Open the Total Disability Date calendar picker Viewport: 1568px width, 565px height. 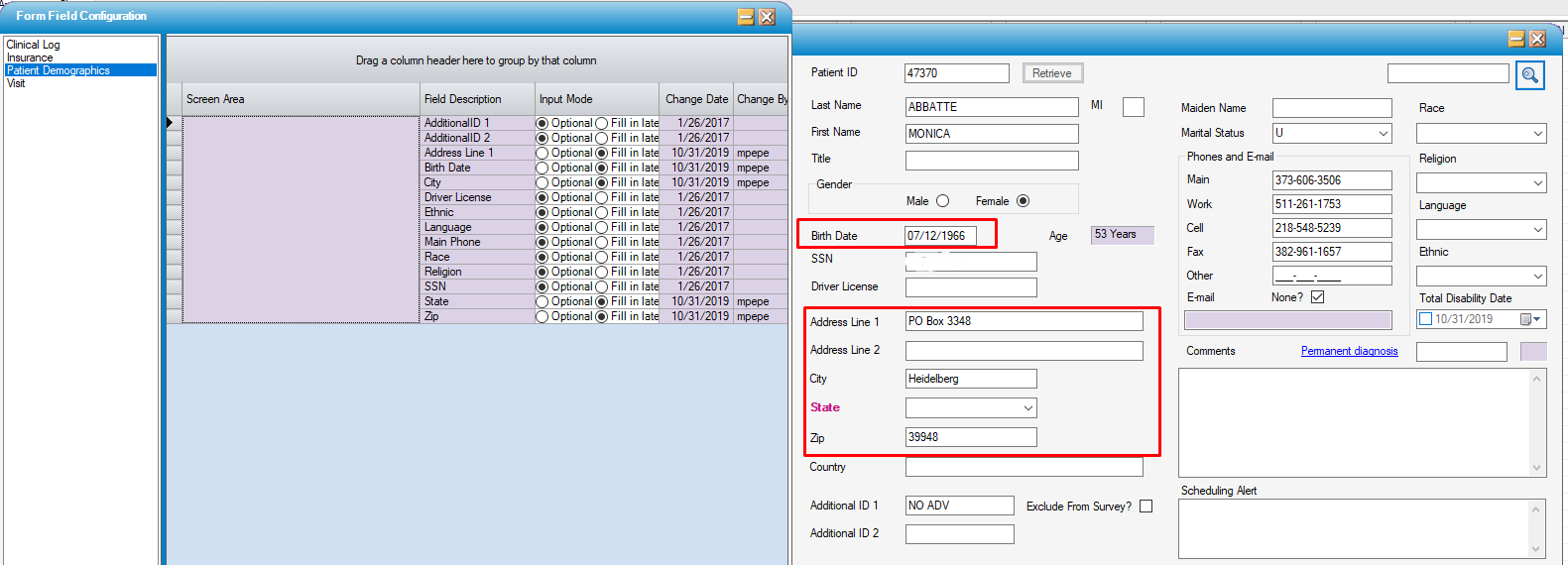[1527, 319]
